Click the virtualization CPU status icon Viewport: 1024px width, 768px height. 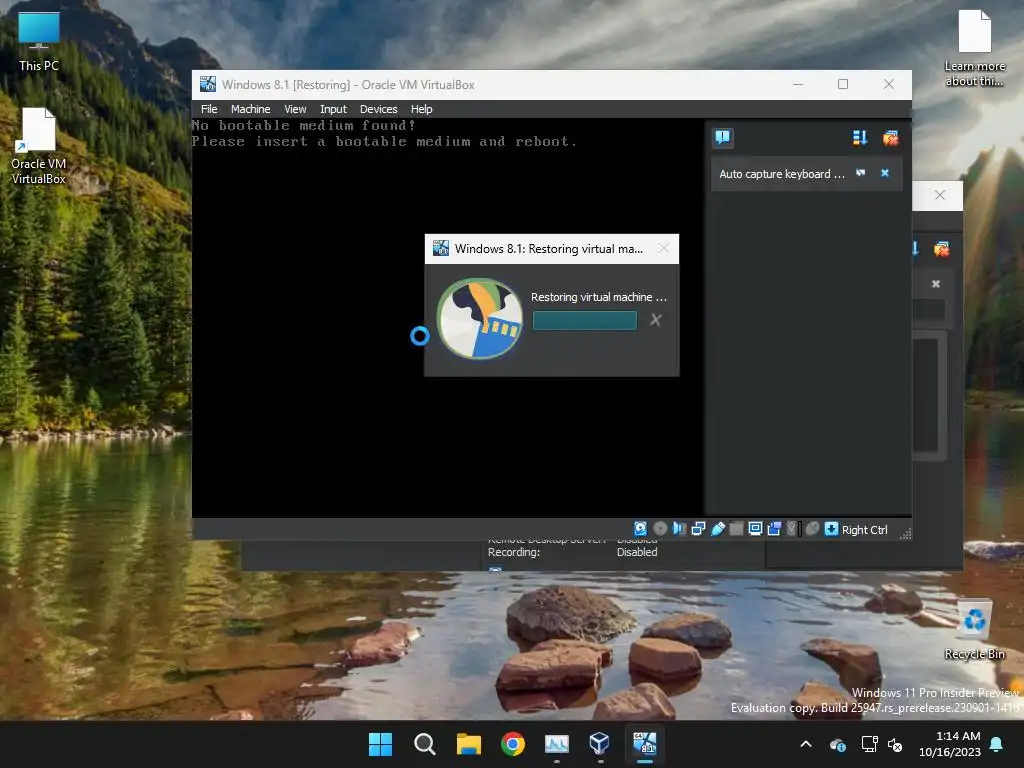point(793,528)
